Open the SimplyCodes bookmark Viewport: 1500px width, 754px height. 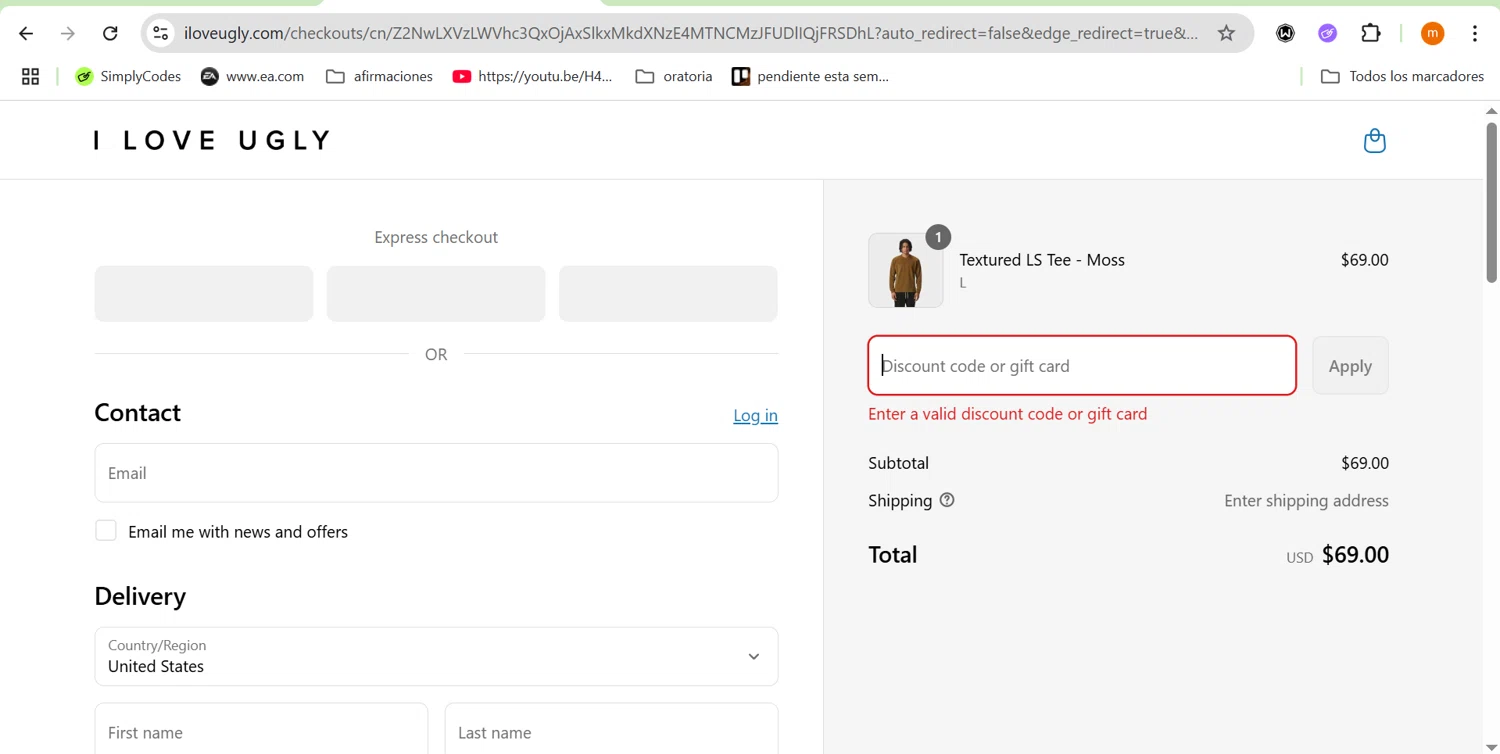click(128, 76)
